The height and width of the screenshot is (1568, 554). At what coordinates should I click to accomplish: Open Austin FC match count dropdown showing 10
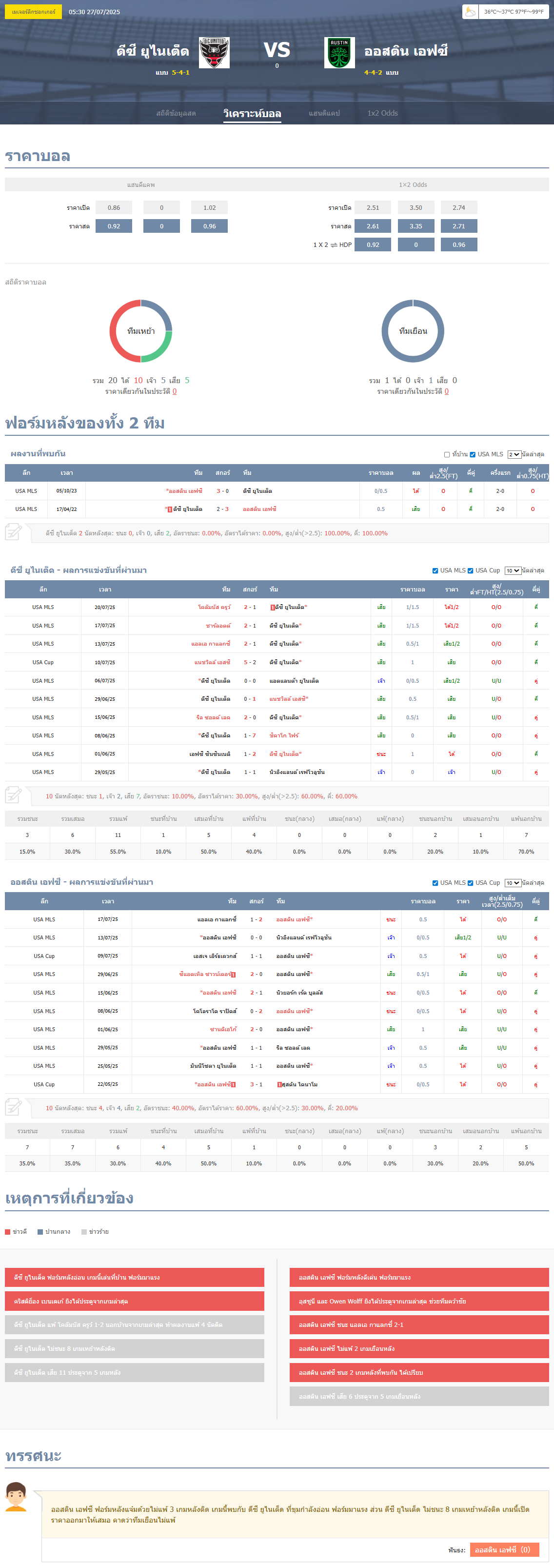pyautogui.click(x=513, y=883)
